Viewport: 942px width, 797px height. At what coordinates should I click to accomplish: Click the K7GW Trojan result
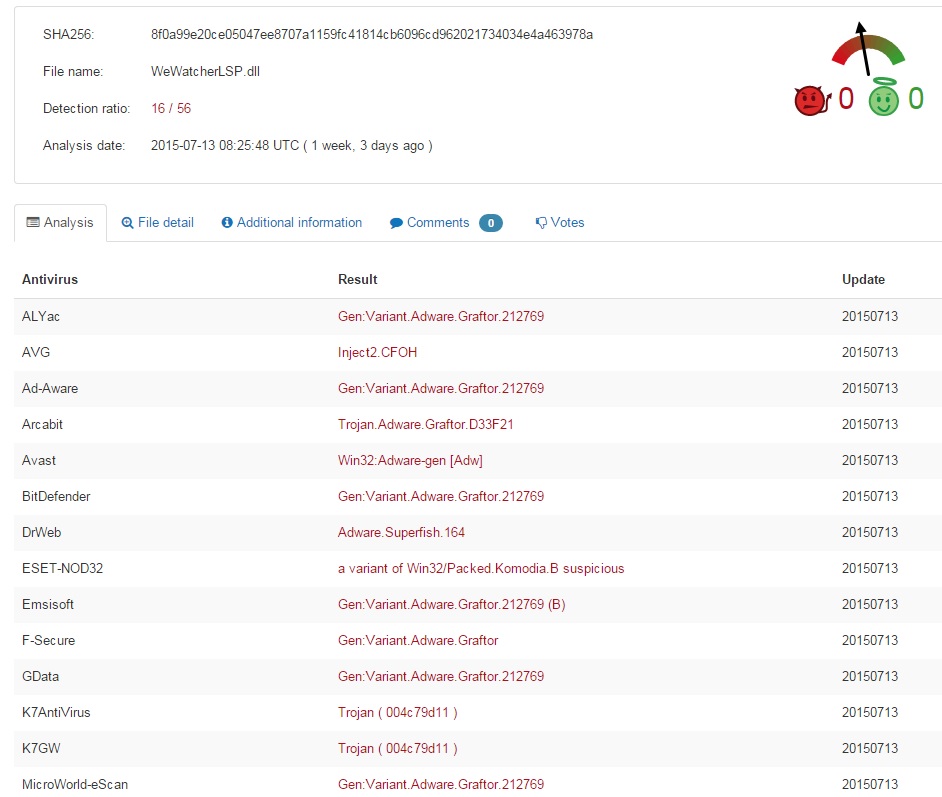point(398,749)
